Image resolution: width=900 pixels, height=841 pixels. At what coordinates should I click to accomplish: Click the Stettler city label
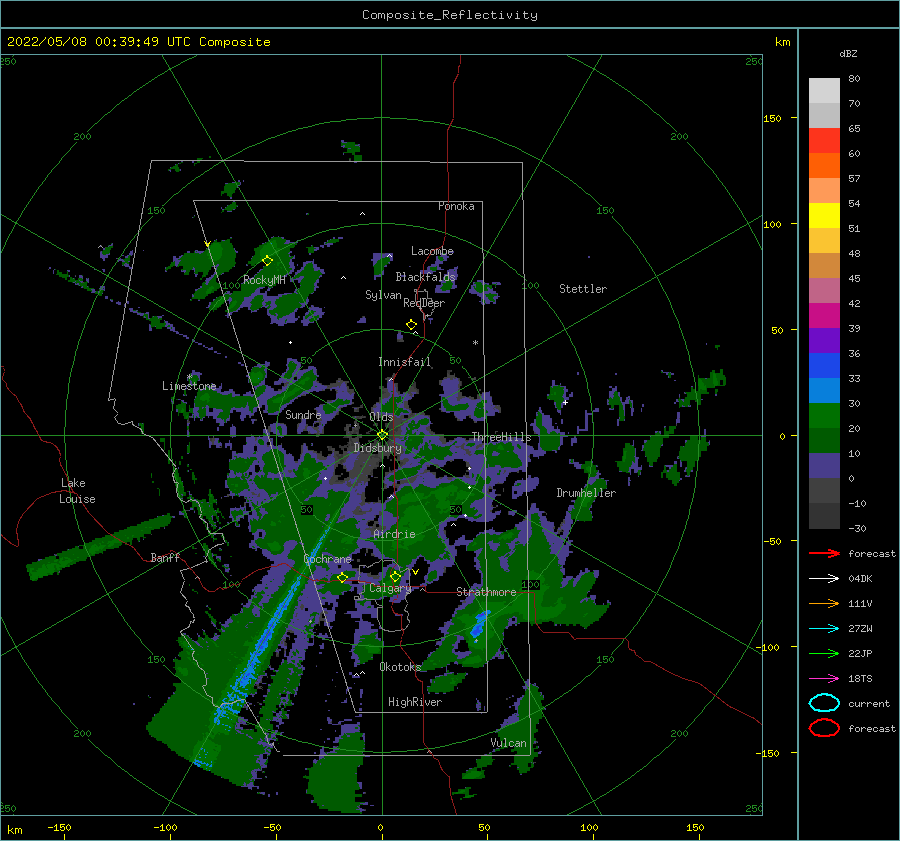click(583, 289)
